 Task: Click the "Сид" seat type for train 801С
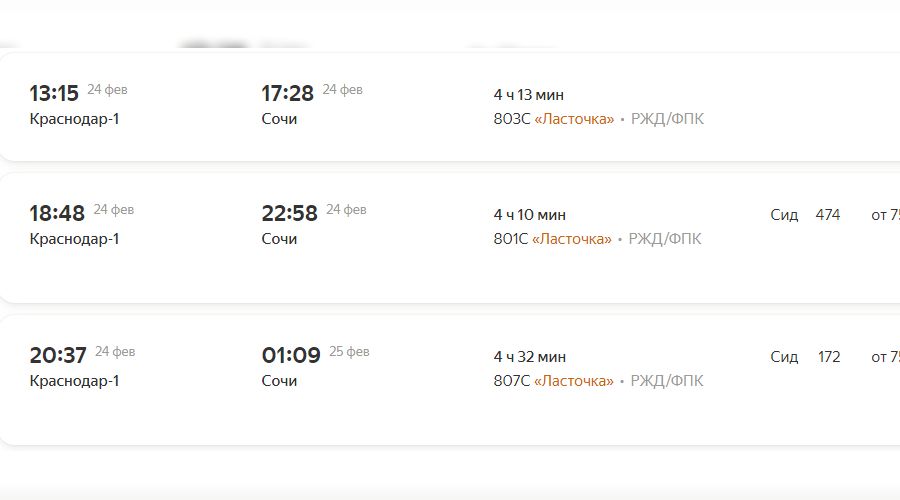point(784,215)
